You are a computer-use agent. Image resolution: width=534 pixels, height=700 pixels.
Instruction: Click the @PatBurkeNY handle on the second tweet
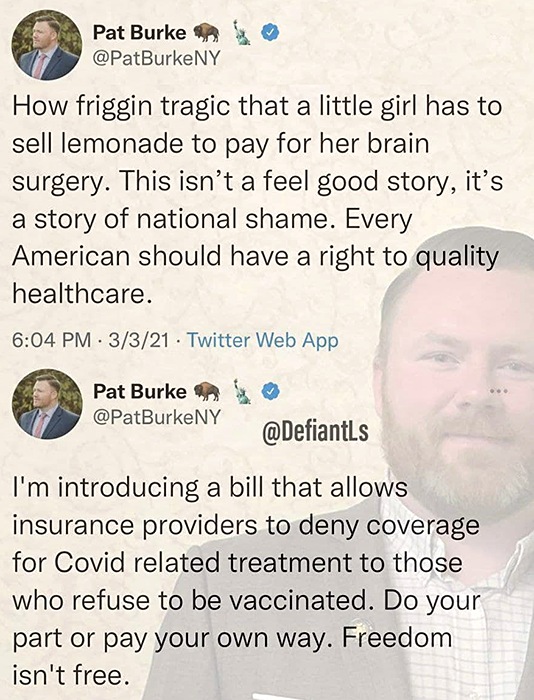tap(156, 417)
